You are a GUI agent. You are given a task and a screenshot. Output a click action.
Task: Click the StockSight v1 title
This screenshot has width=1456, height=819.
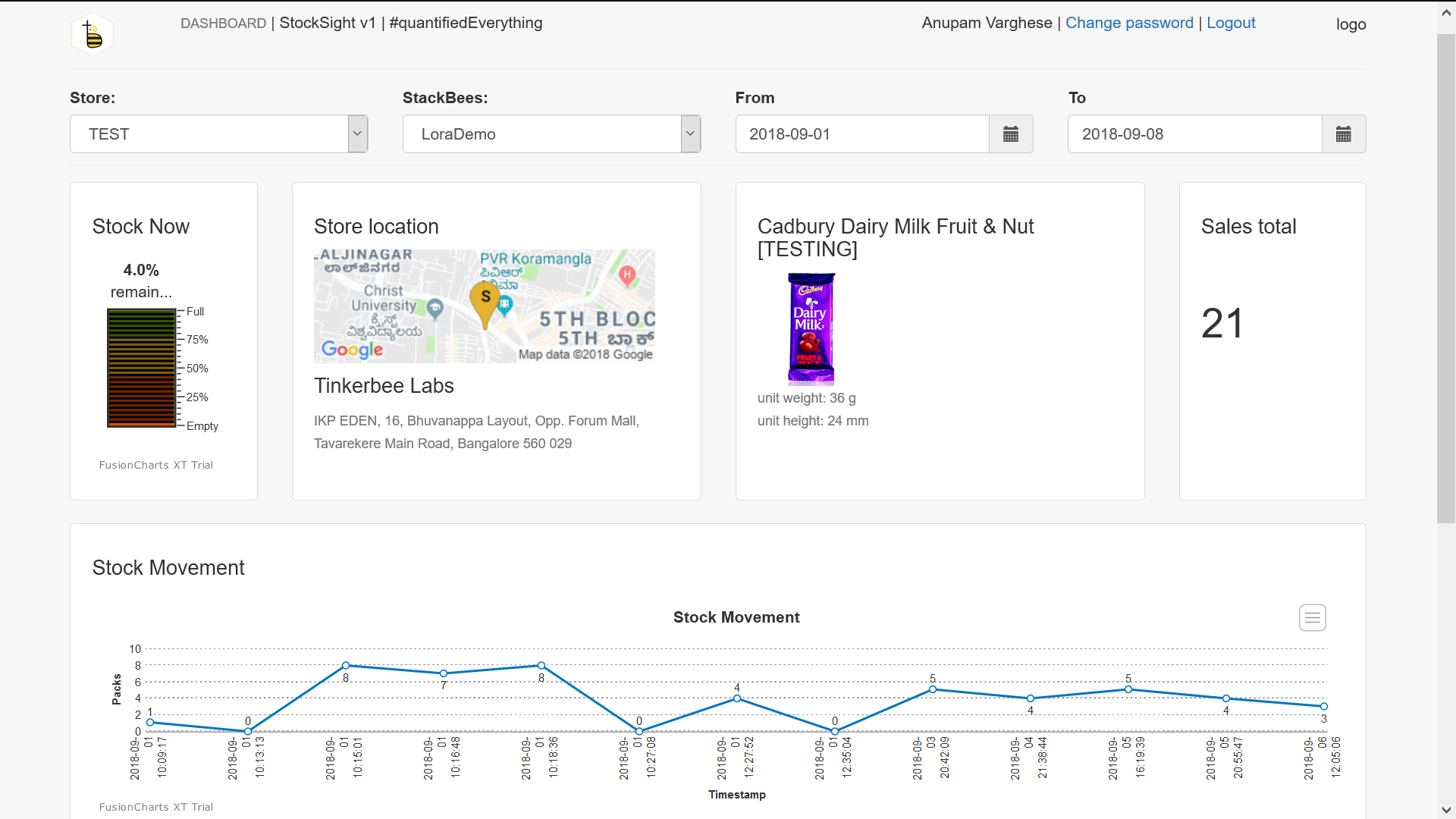click(328, 23)
